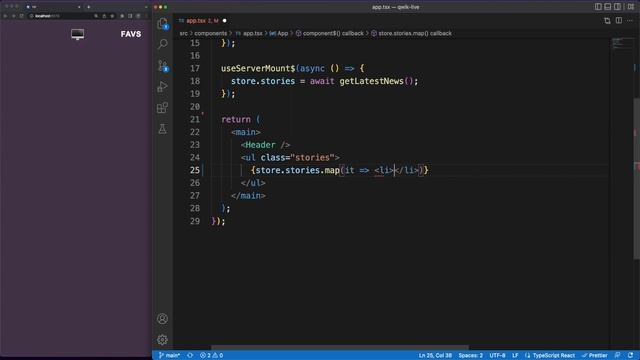The width and height of the screenshot is (640, 360).
Task: Open notifications bell in status bar
Action: [x=631, y=356]
